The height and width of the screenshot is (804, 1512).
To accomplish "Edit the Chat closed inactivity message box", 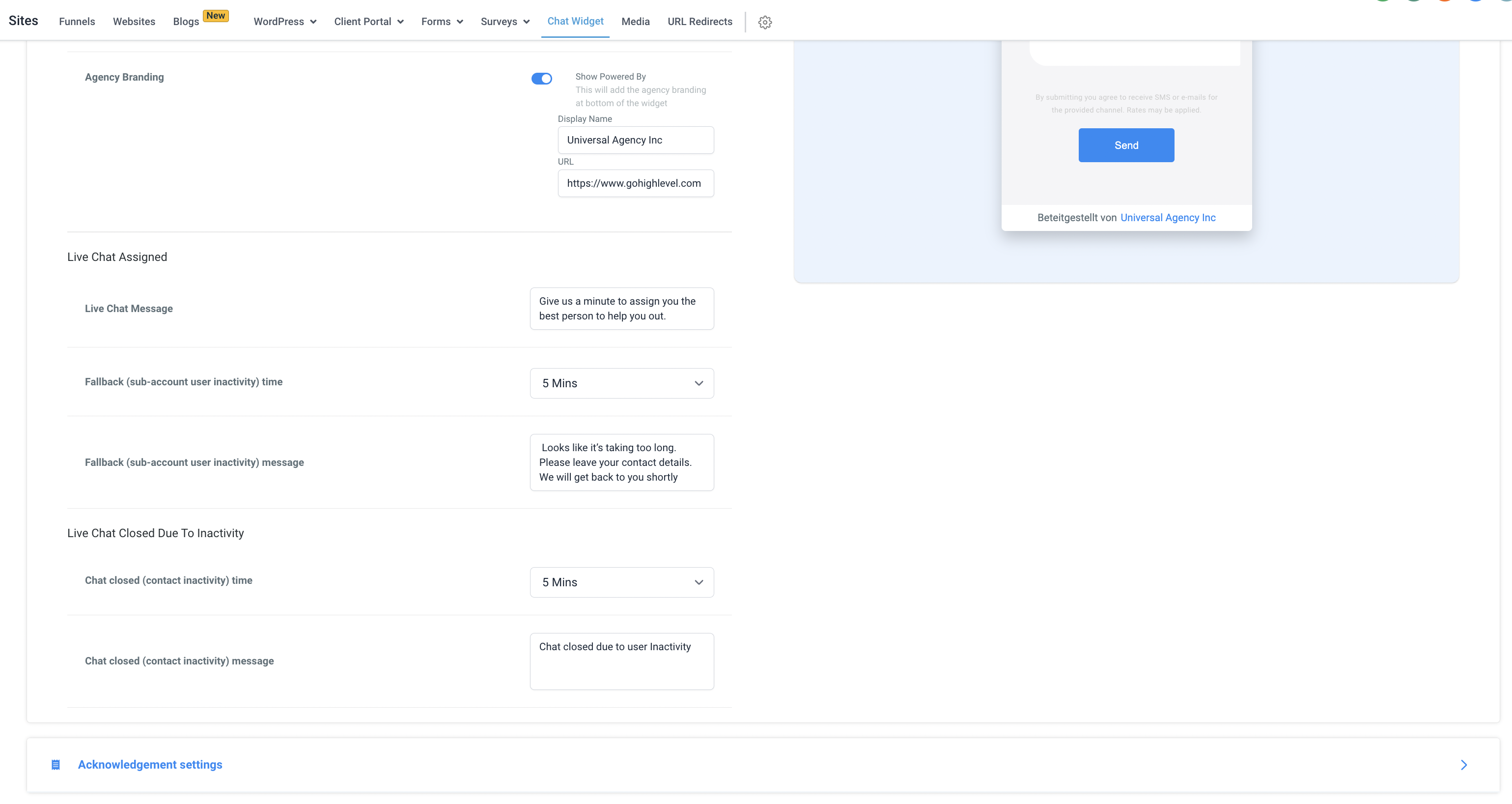I will [621, 661].
